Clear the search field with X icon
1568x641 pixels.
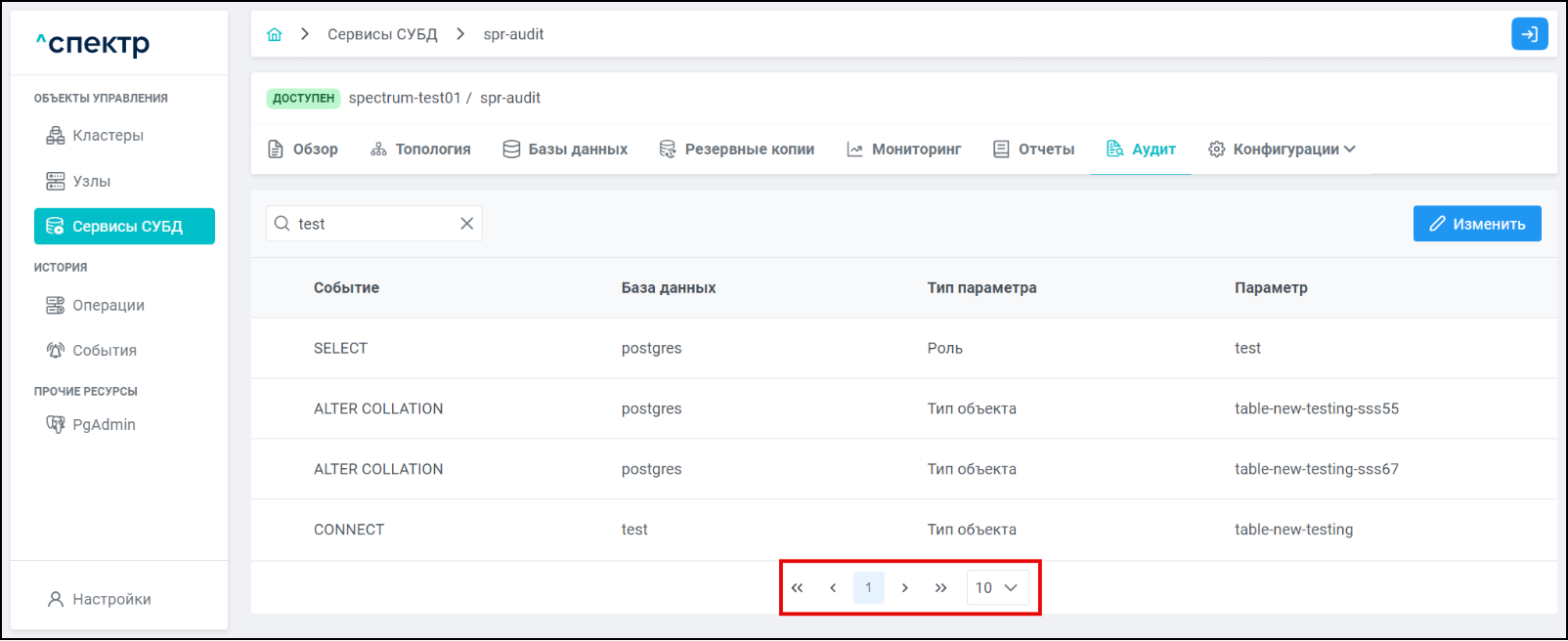coord(467,224)
